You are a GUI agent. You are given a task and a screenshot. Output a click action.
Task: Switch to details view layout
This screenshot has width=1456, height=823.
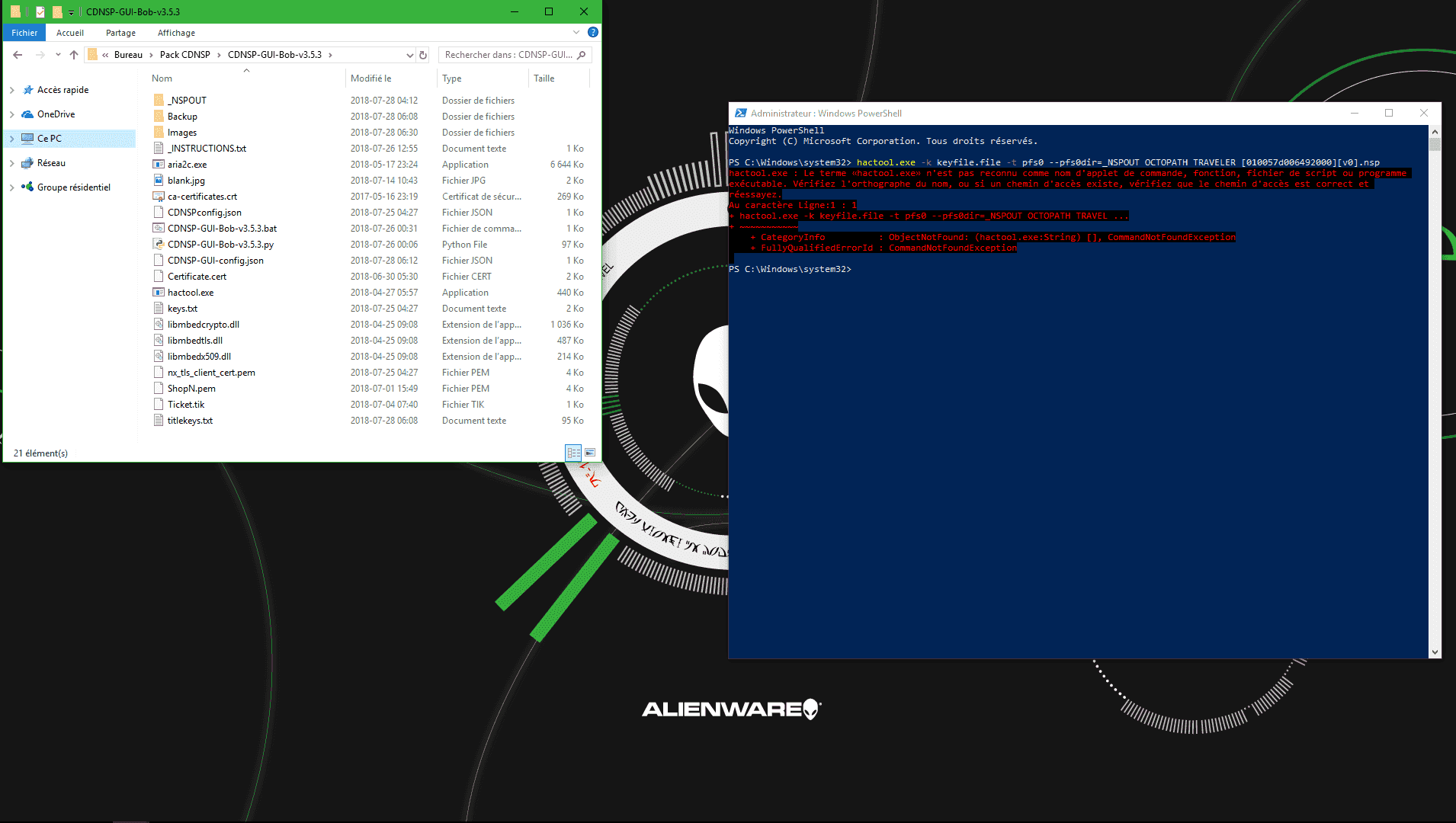pos(573,453)
